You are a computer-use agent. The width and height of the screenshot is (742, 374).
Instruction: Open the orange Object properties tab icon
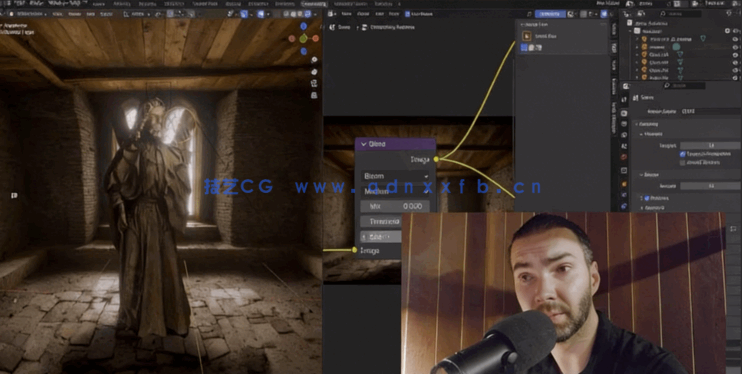pyautogui.click(x=624, y=184)
